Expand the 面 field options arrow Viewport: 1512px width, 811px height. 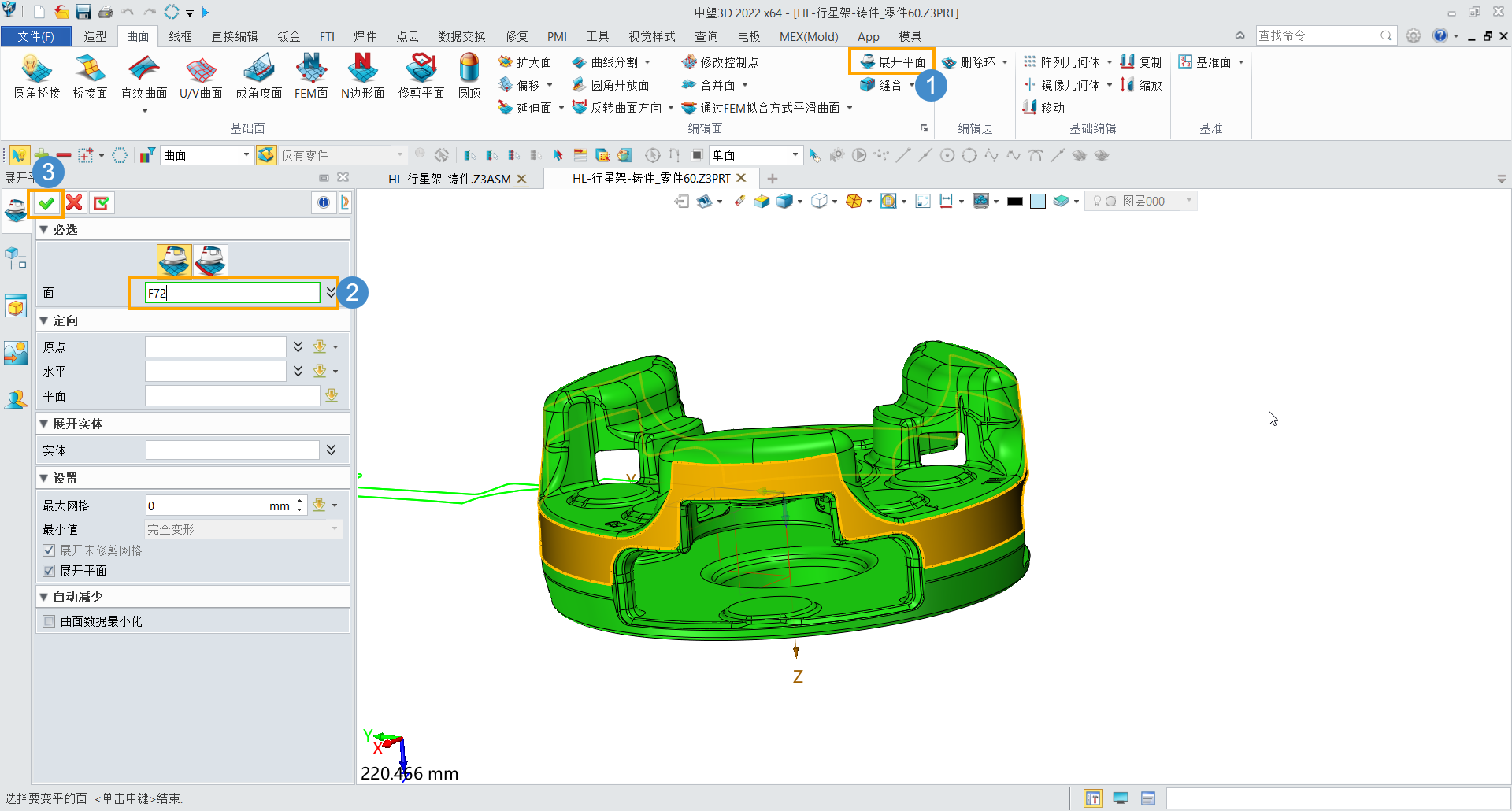(x=331, y=292)
